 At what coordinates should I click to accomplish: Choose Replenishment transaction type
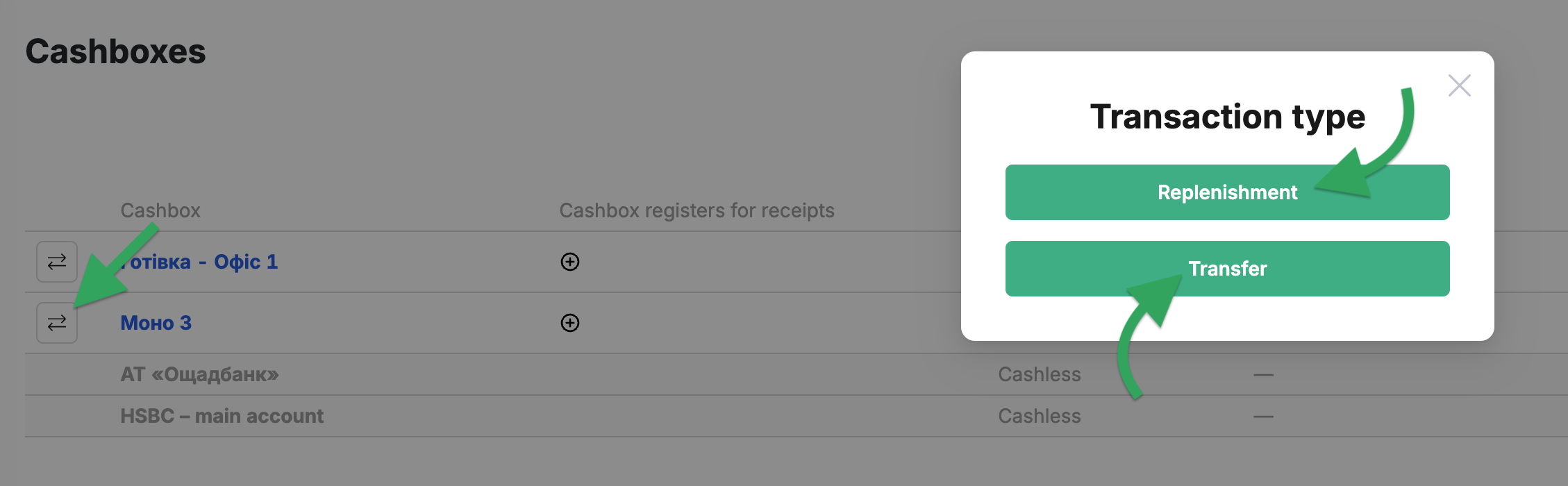1227,192
